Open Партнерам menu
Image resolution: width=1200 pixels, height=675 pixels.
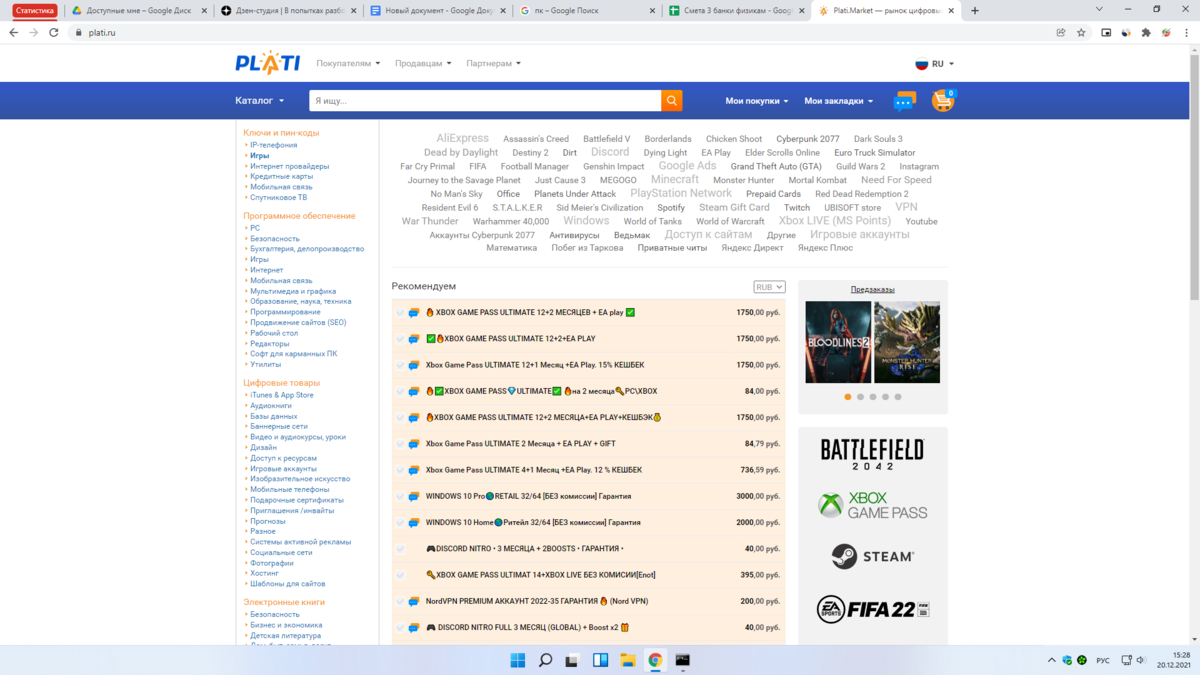[x=494, y=63]
